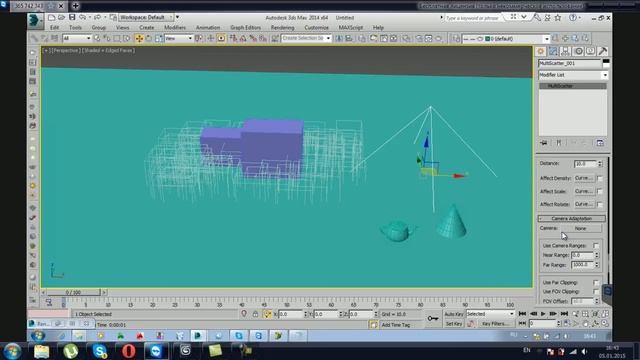Image resolution: width=640 pixels, height=360 pixels.
Task: Click the Use Pivot Point Center icon
Action: tap(198, 38)
